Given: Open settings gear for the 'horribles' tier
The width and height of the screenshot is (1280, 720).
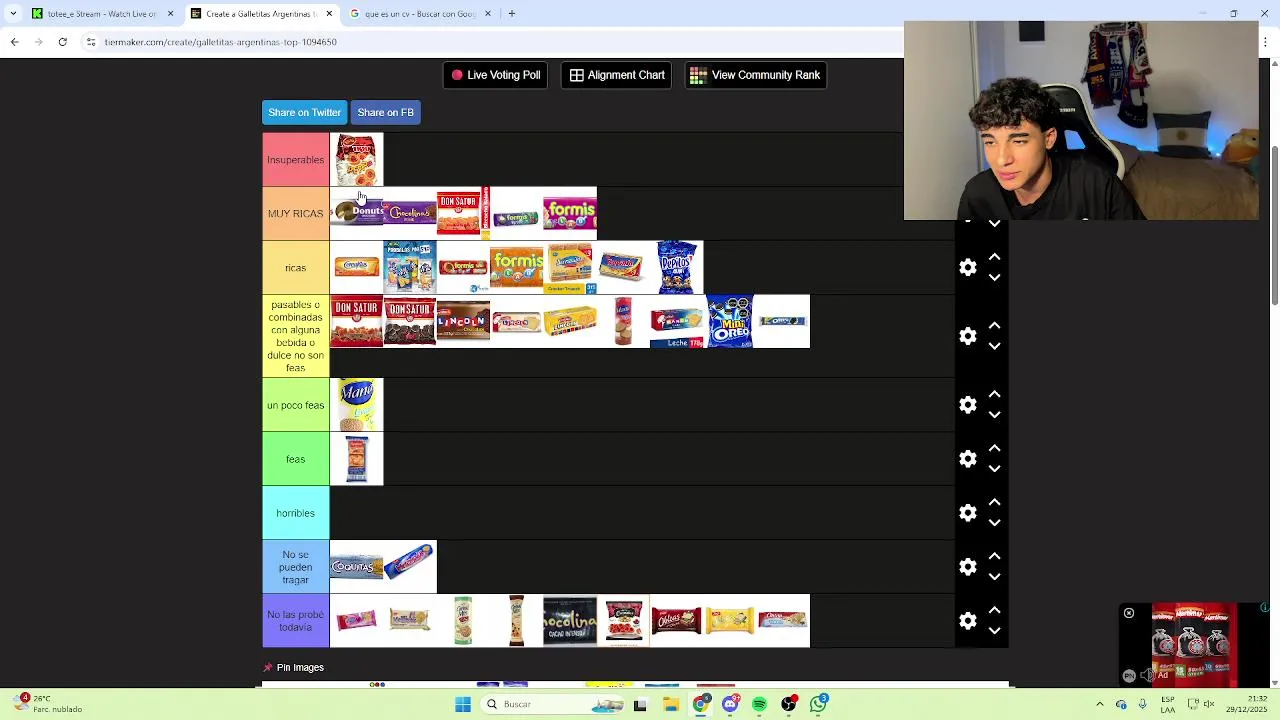Looking at the screenshot, I should click(x=967, y=513).
